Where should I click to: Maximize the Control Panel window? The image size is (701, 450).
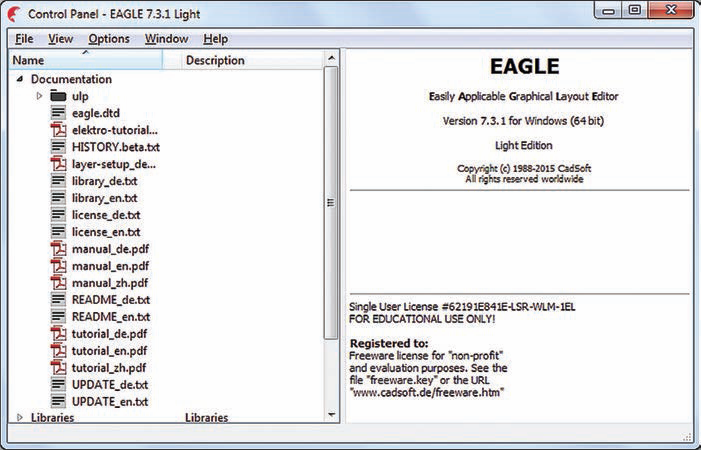pyautogui.click(x=634, y=11)
